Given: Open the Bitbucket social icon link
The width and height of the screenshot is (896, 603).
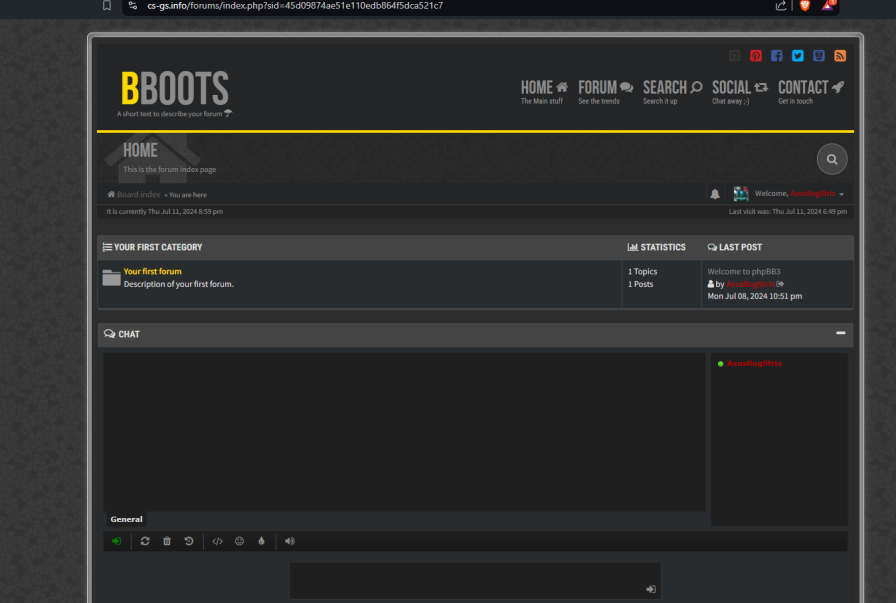Looking at the screenshot, I should click(819, 55).
